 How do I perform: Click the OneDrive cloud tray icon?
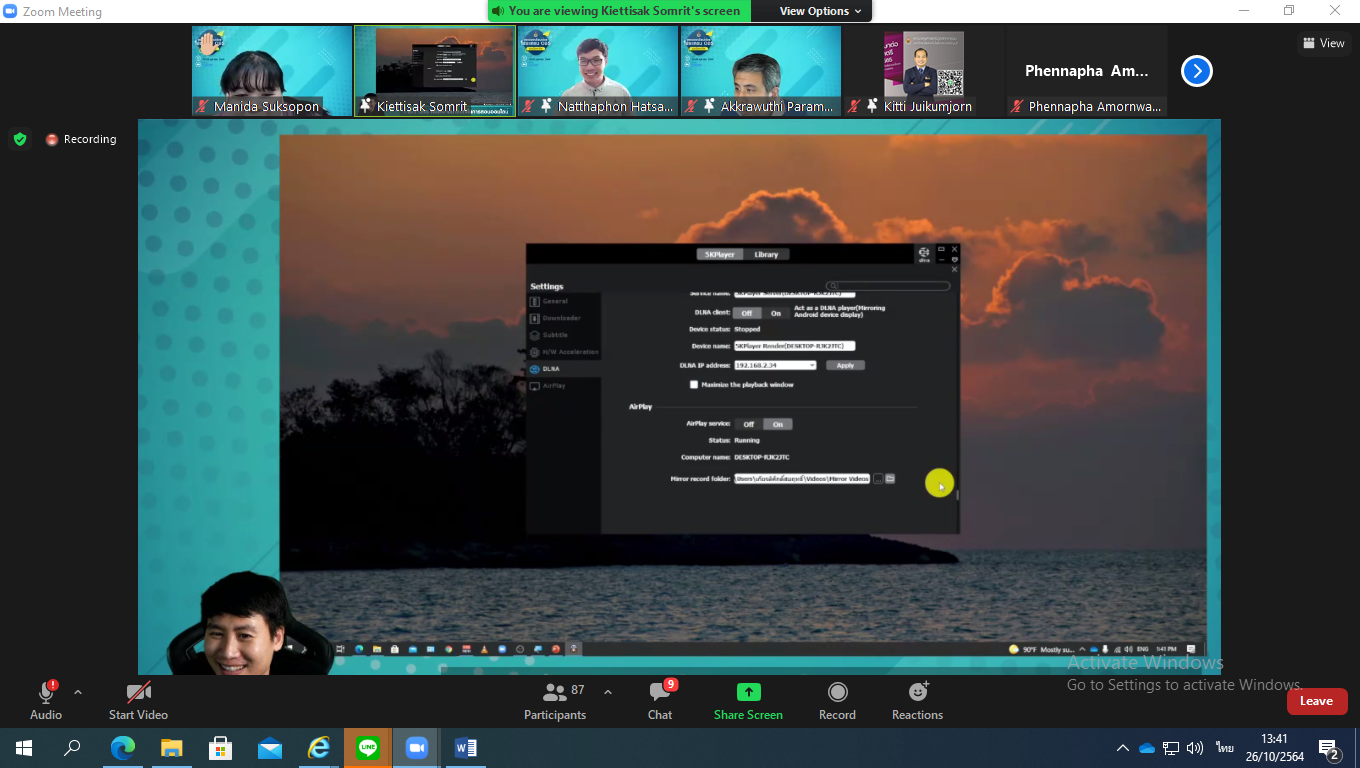[x=1147, y=748]
